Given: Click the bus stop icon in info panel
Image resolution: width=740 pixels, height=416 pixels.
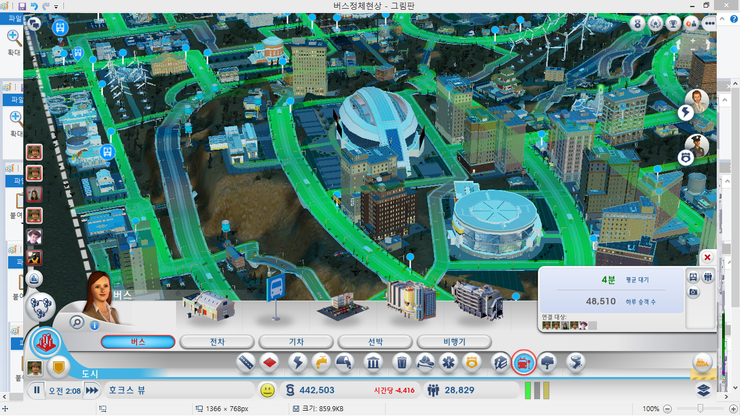Looking at the screenshot, I should tap(693, 277).
